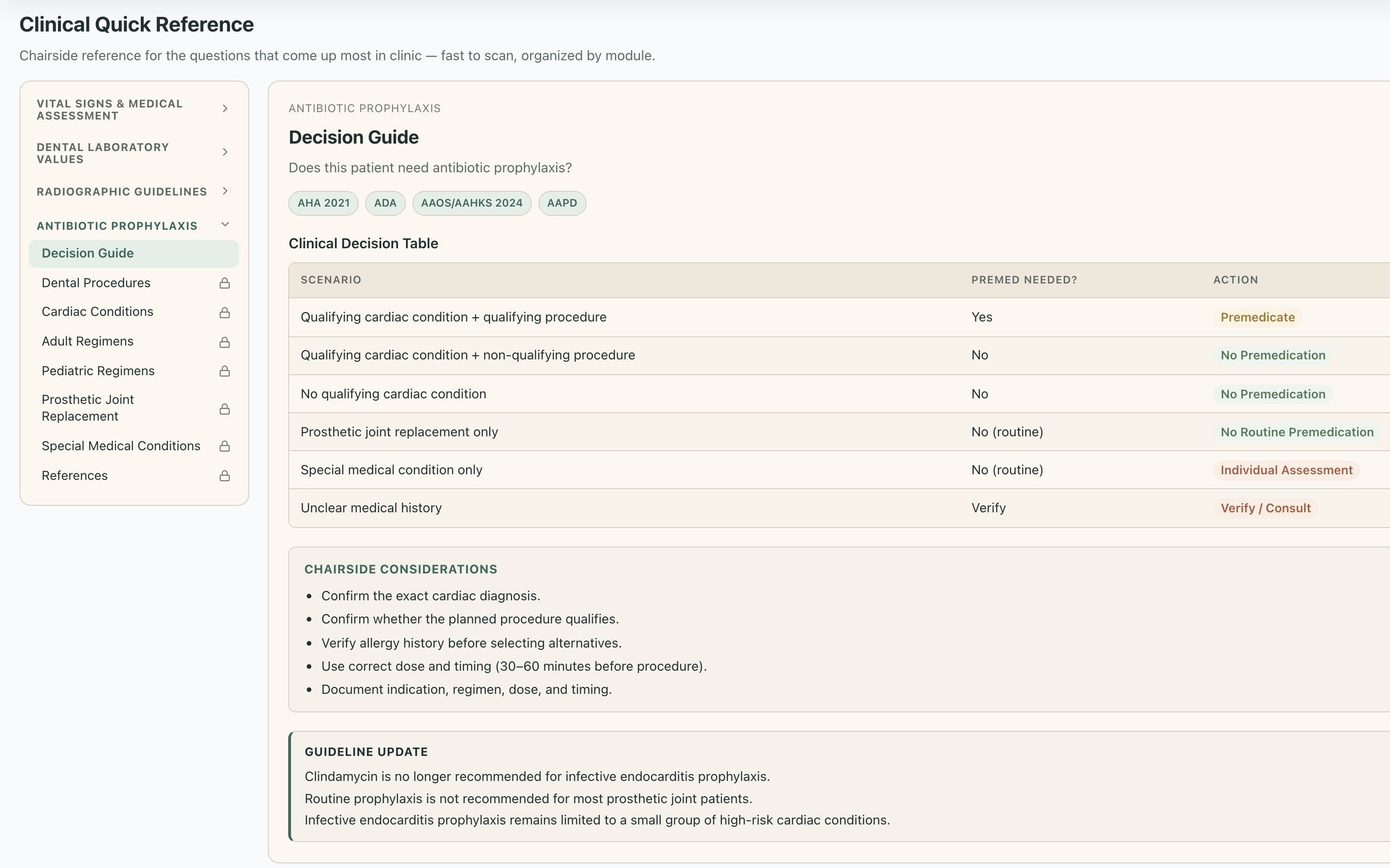Click the lock icon beside References
The width and height of the screenshot is (1390, 868).
tap(225, 476)
